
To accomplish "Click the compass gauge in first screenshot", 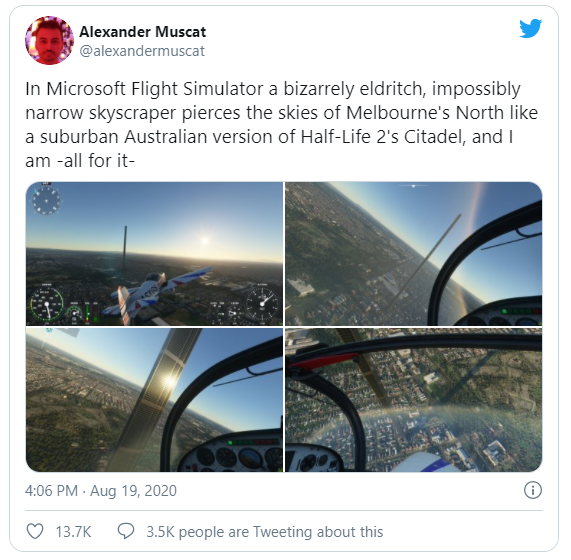I will (x=46, y=200).
